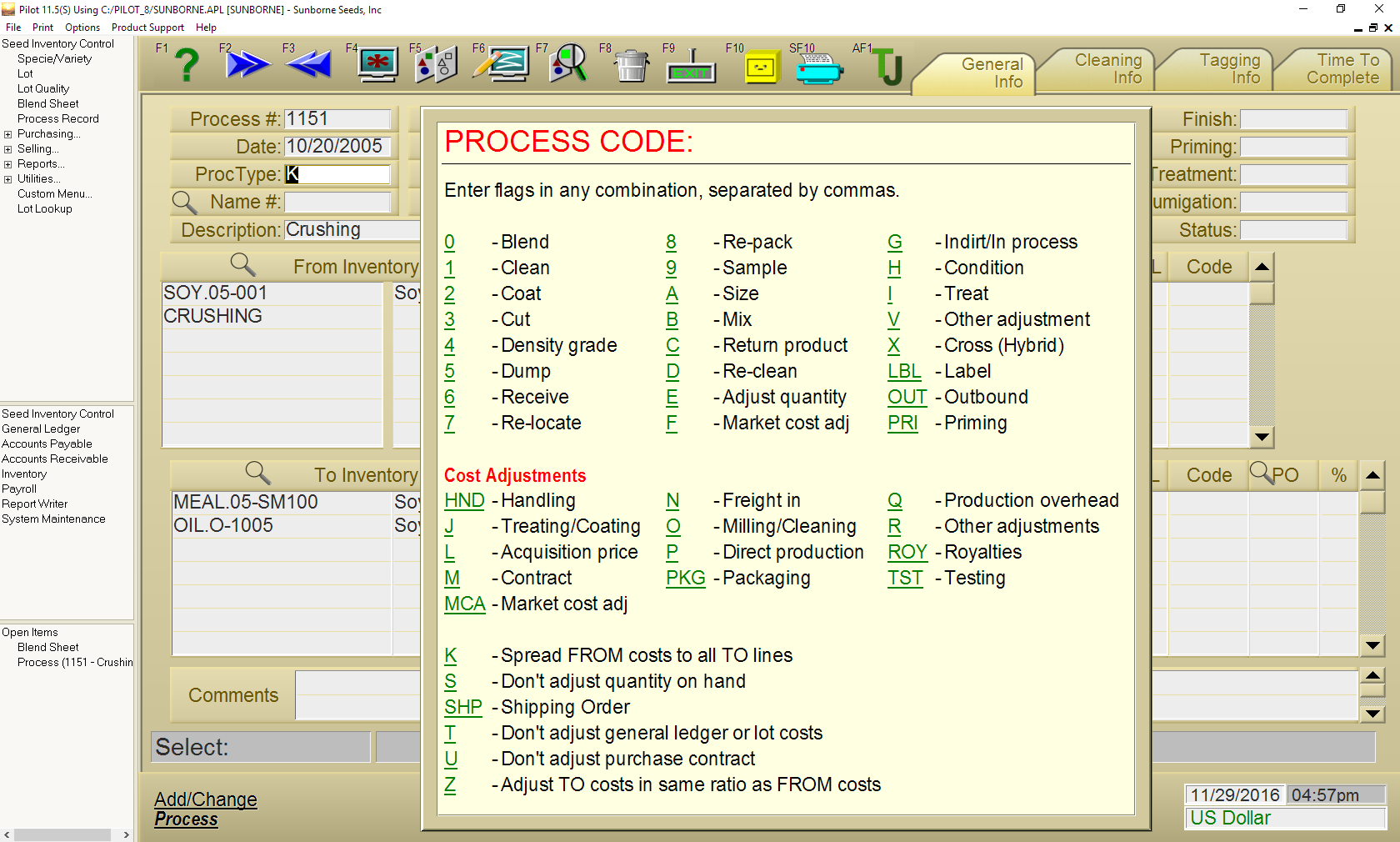The height and width of the screenshot is (842, 1400).
Task: Expand the Purchasing tree node
Action: [8, 134]
